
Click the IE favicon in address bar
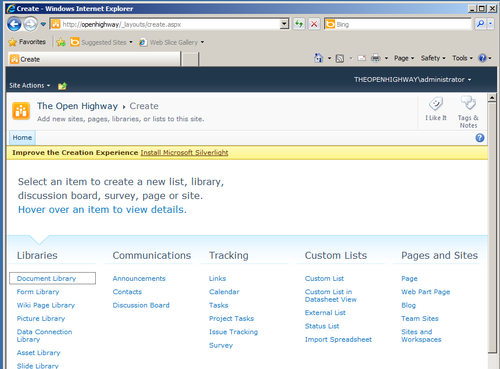pyautogui.click(x=56, y=24)
